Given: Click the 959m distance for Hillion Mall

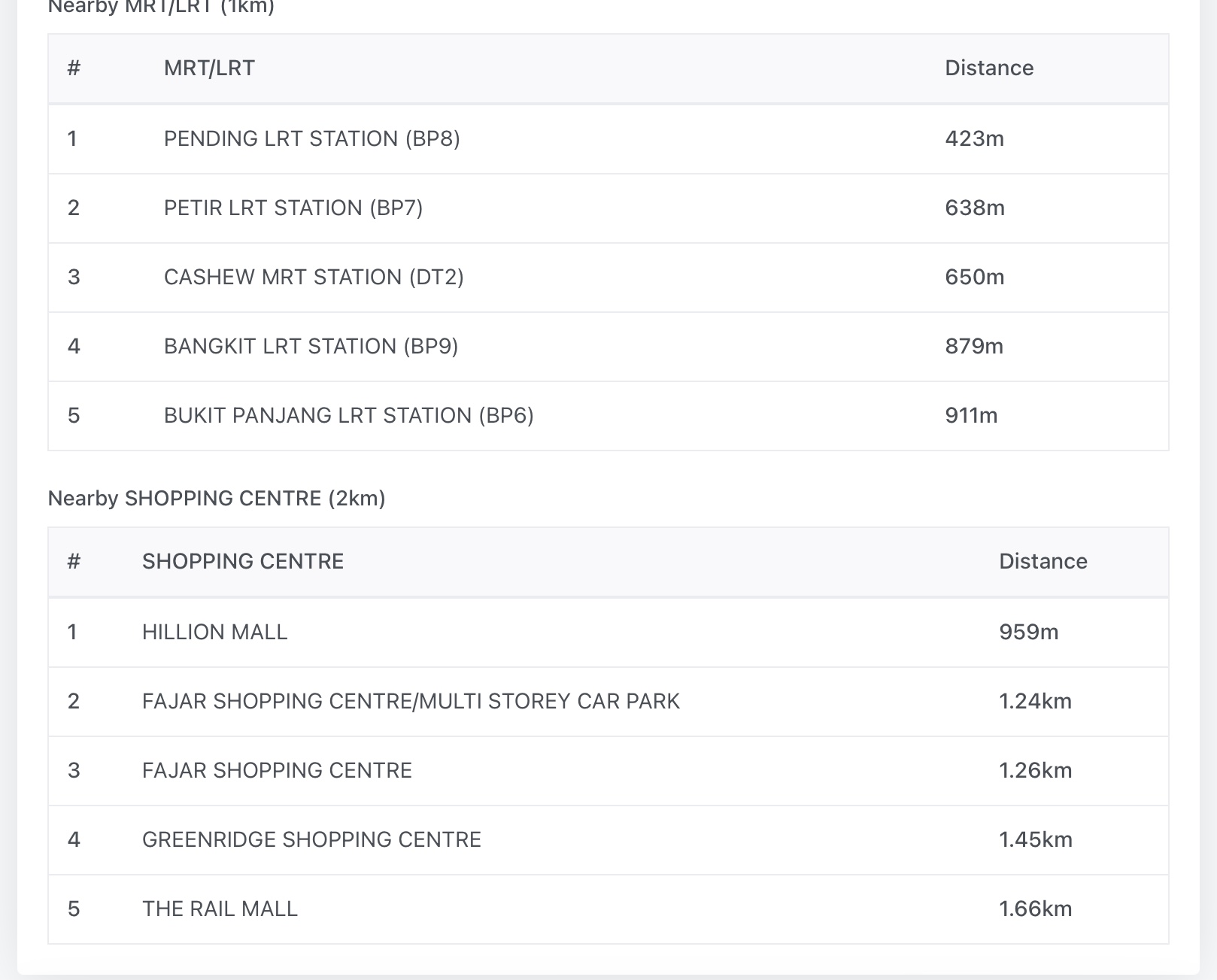Looking at the screenshot, I should 1028,633.
